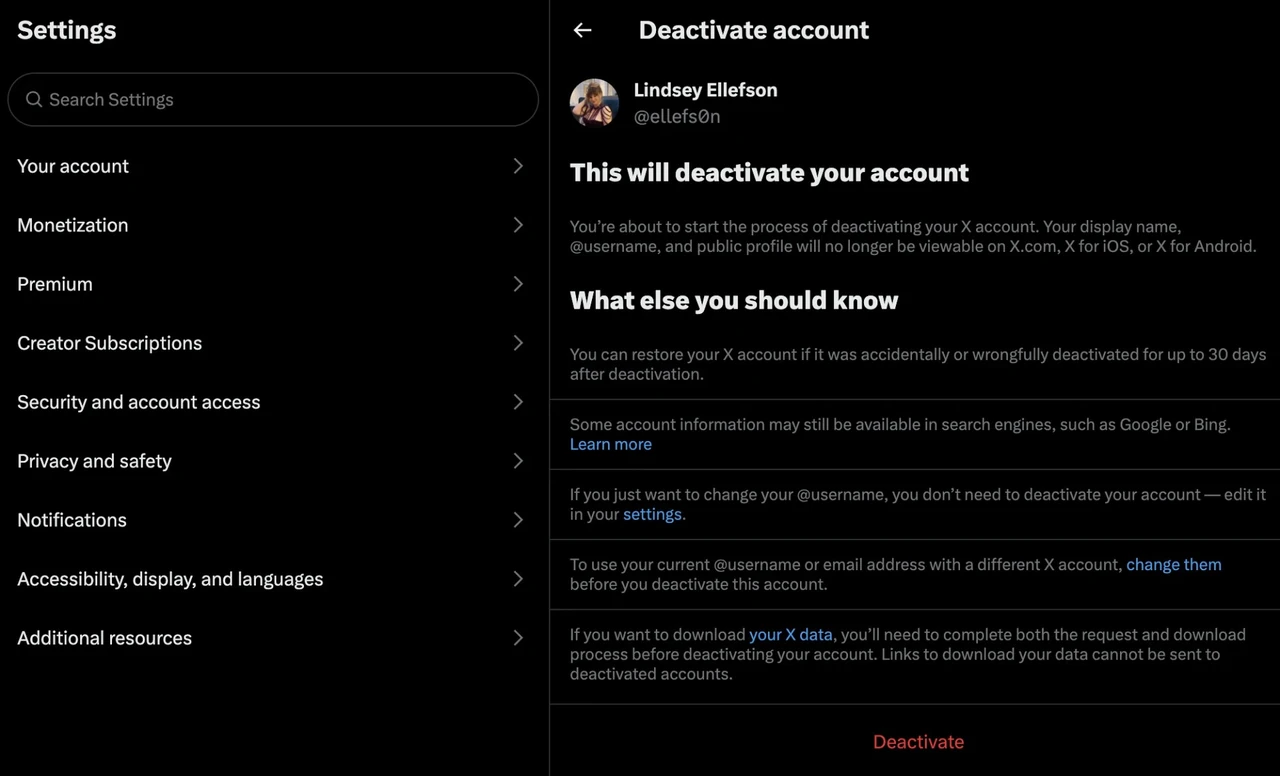The image size is (1280, 776).
Task: Expand the Notifications chevron
Action: [x=518, y=520]
